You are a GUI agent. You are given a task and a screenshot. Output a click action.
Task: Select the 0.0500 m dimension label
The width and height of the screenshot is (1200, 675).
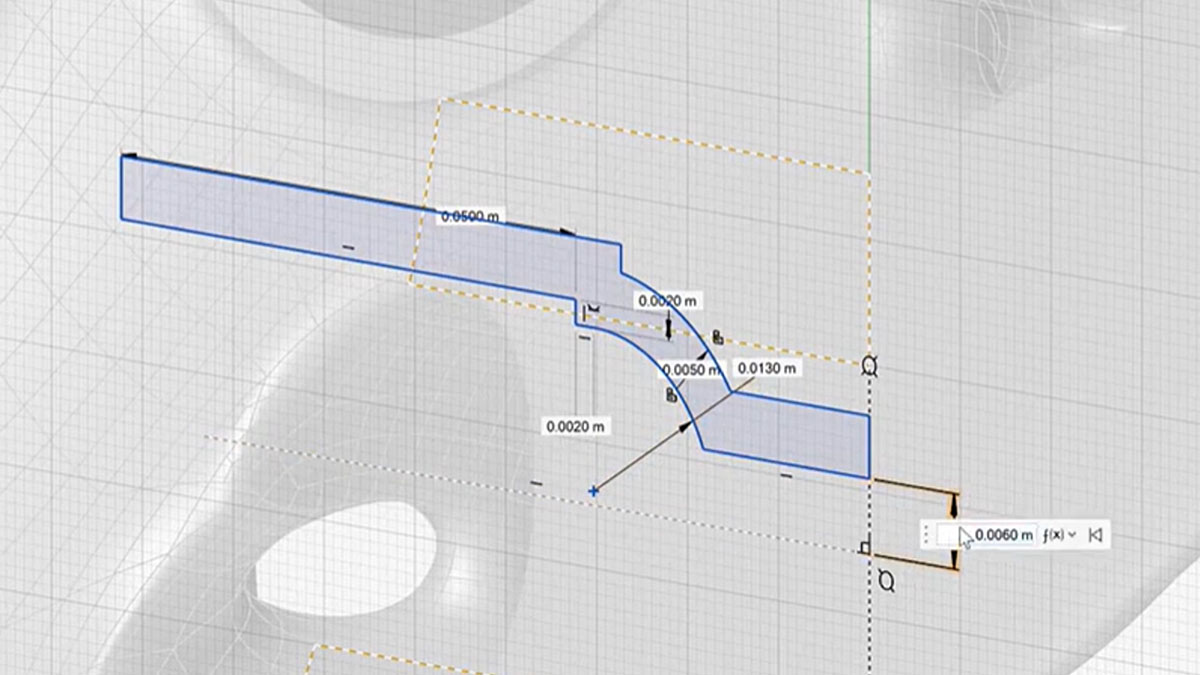[471, 216]
